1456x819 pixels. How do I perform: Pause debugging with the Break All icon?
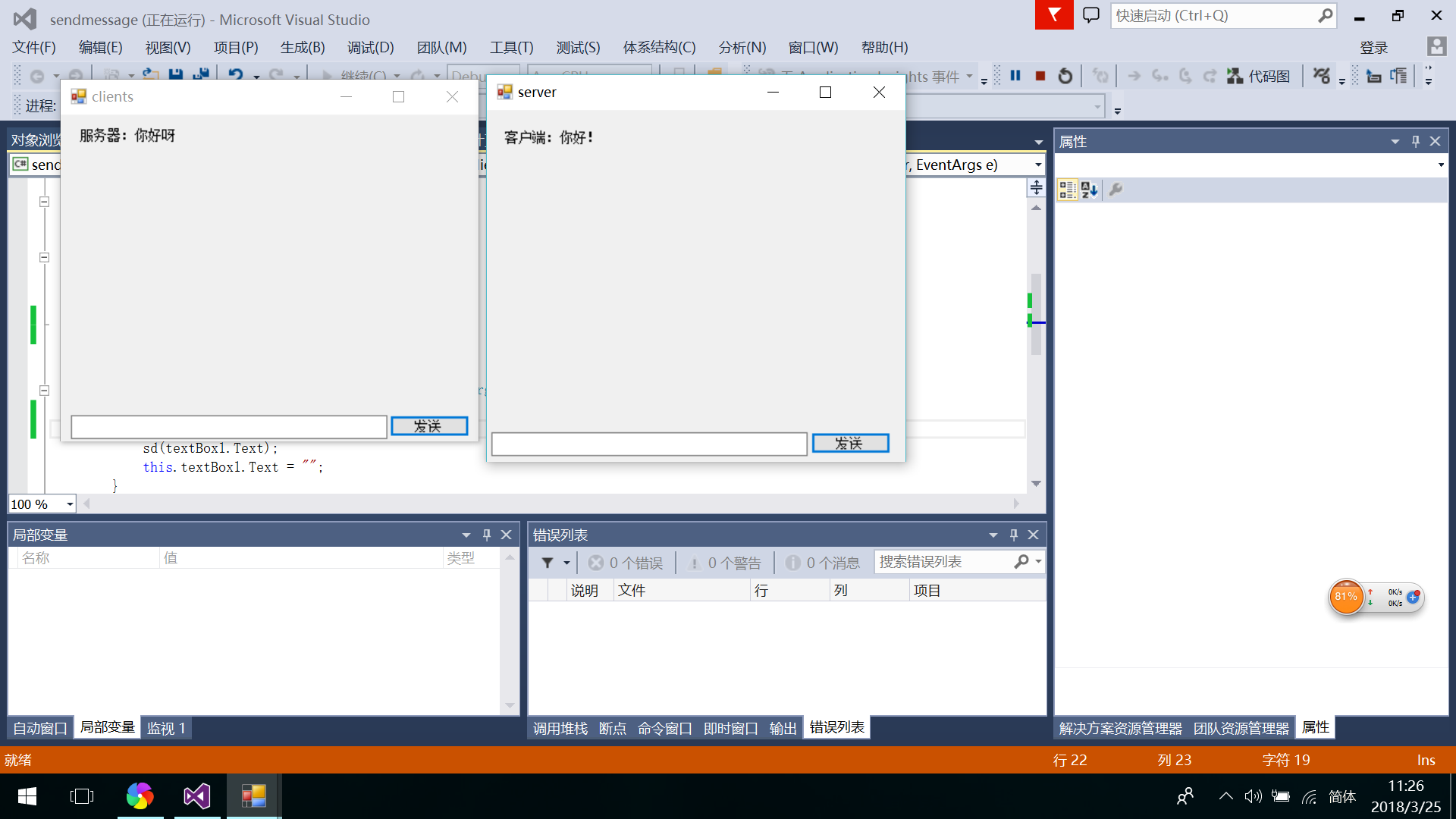pyautogui.click(x=1015, y=76)
